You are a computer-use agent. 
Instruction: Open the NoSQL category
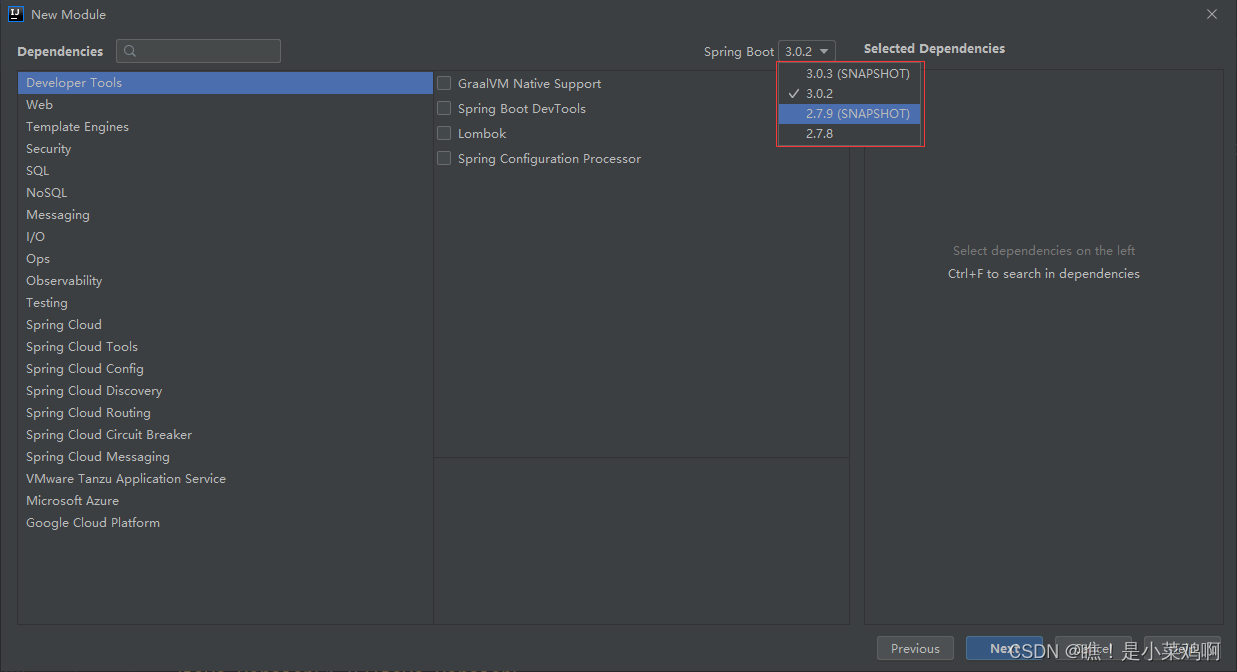tap(225, 193)
